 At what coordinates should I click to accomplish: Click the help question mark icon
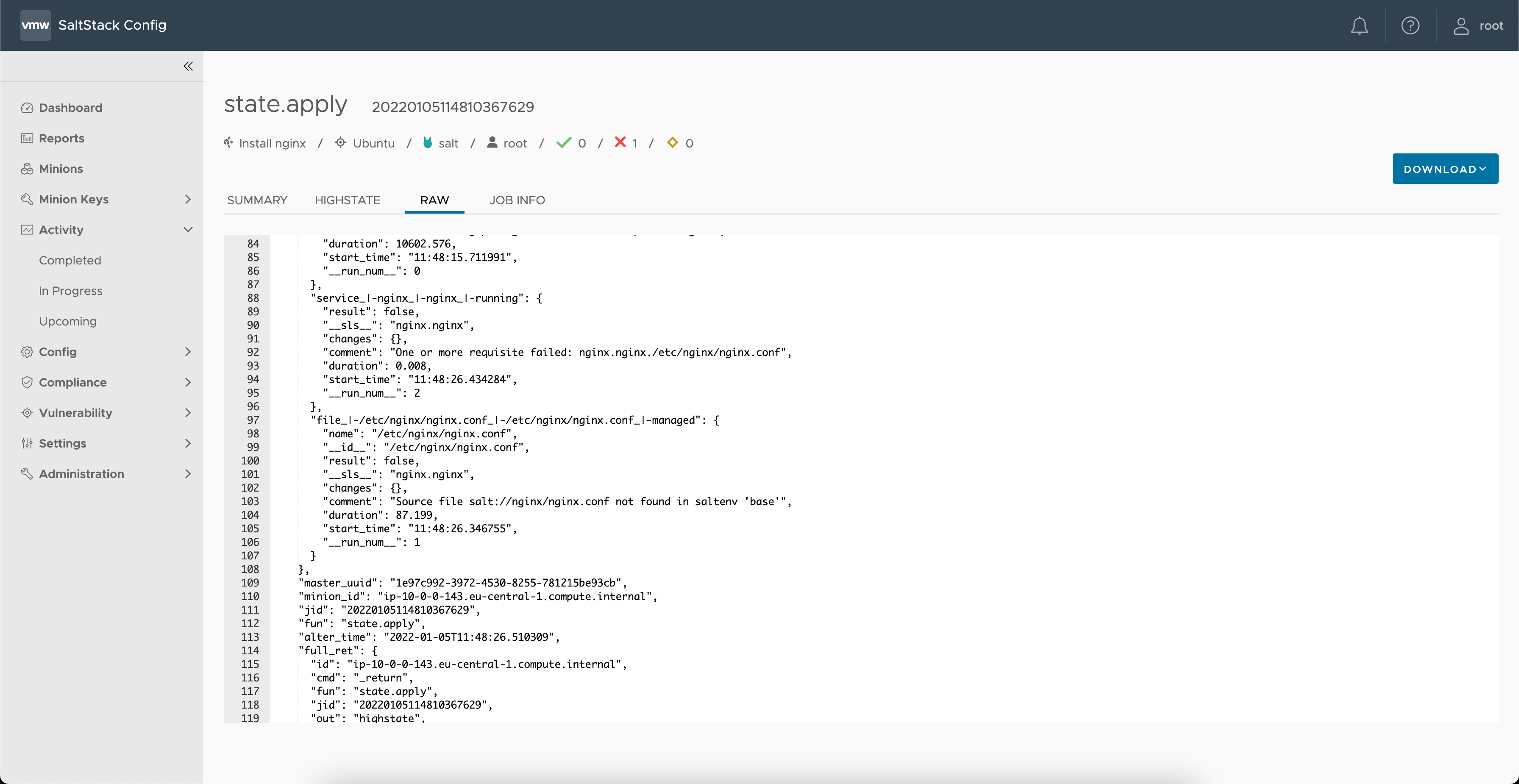[1410, 25]
